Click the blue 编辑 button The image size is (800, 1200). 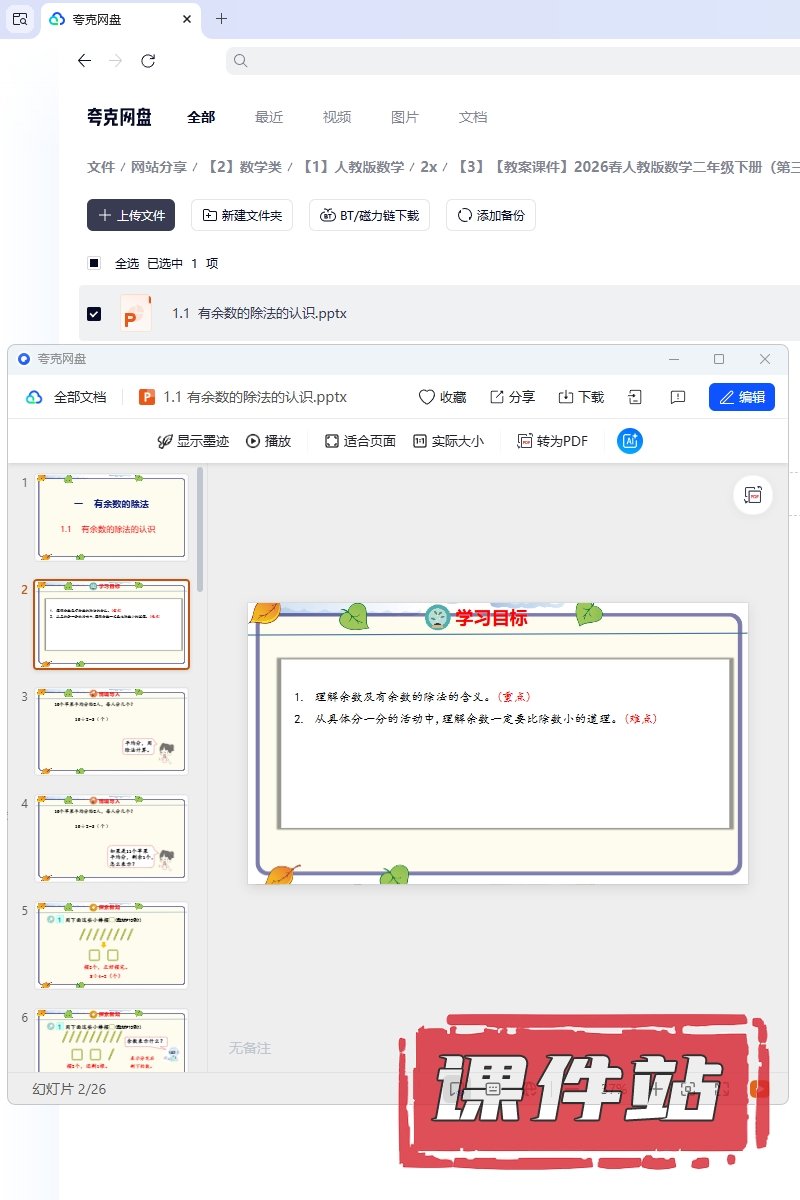[x=742, y=397]
